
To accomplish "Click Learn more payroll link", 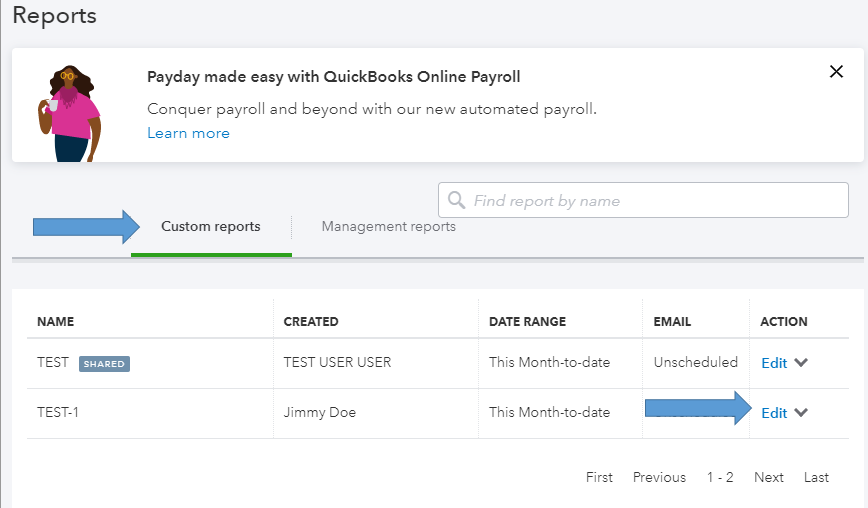I will [x=188, y=133].
